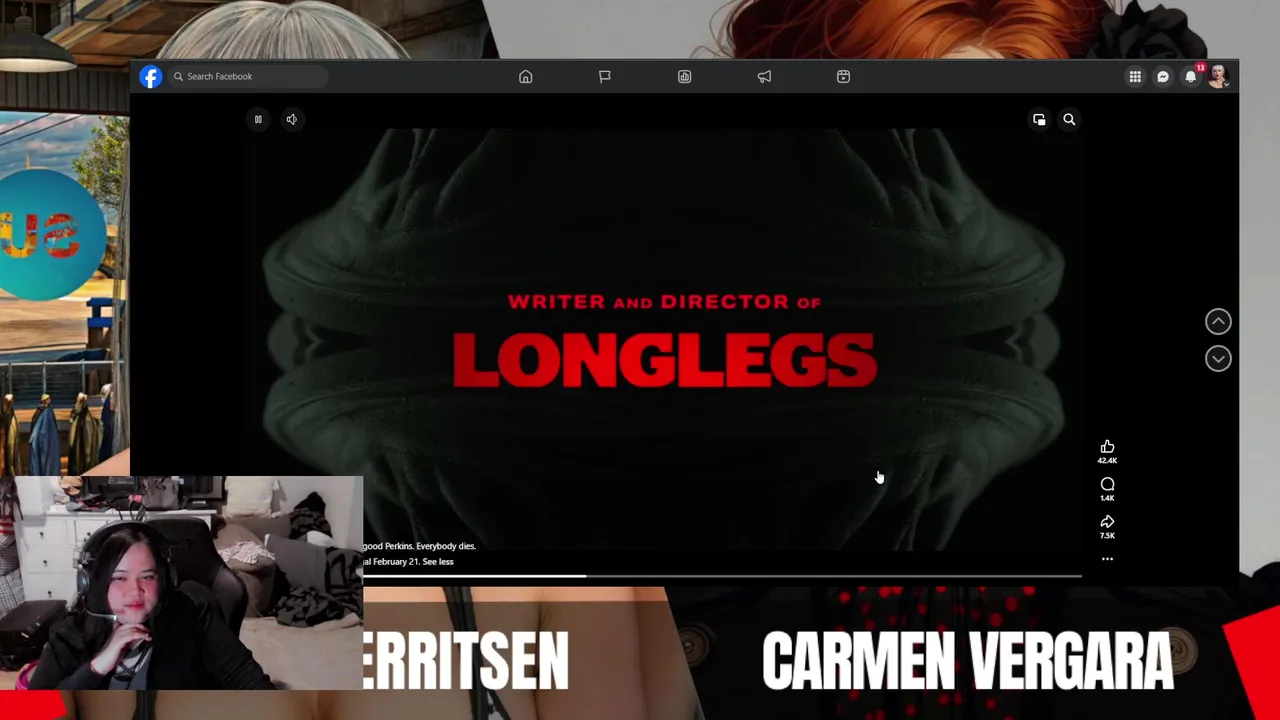
Task: Share the reel arrow icon
Action: 1107,522
